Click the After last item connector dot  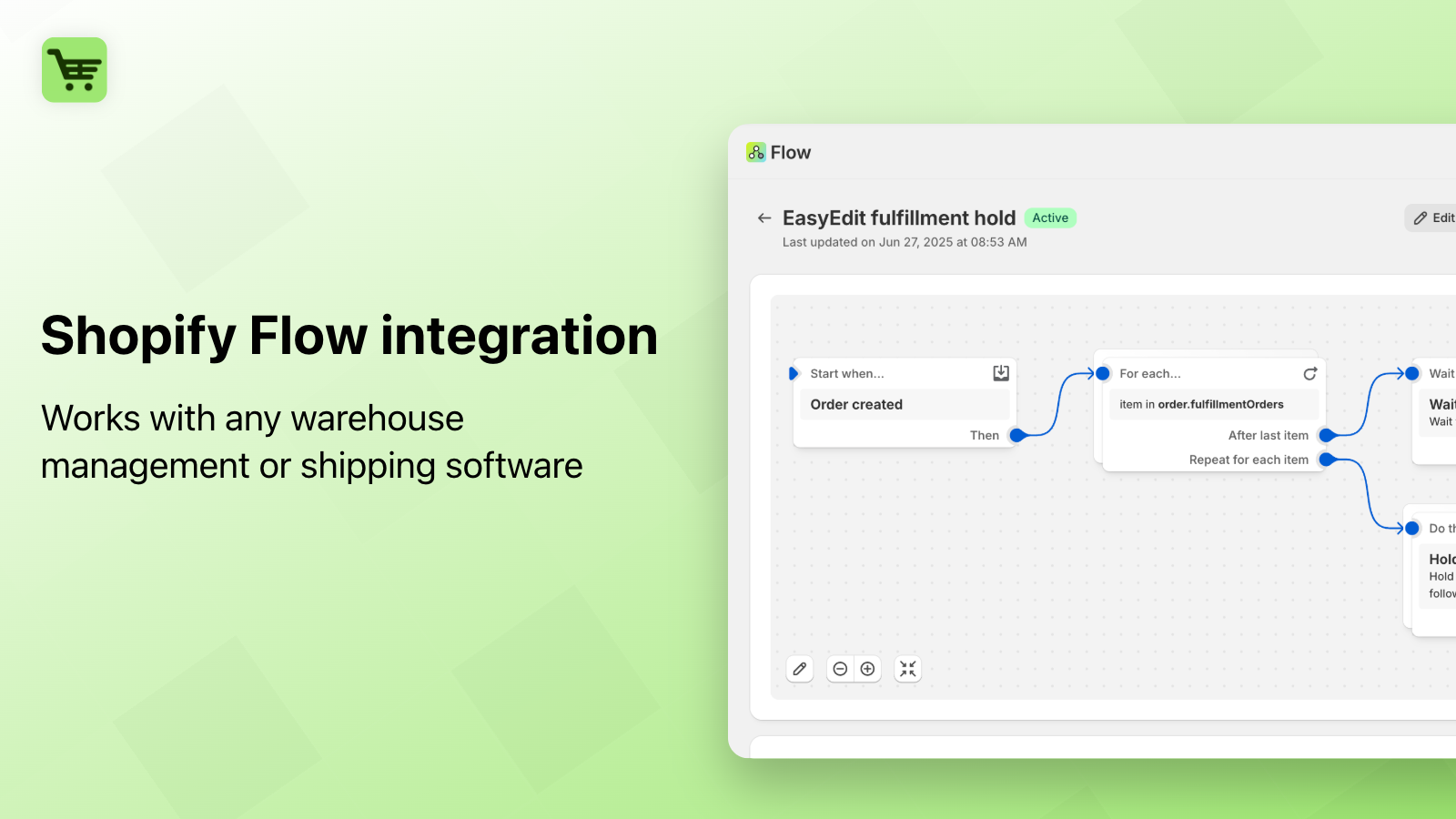[1326, 435]
